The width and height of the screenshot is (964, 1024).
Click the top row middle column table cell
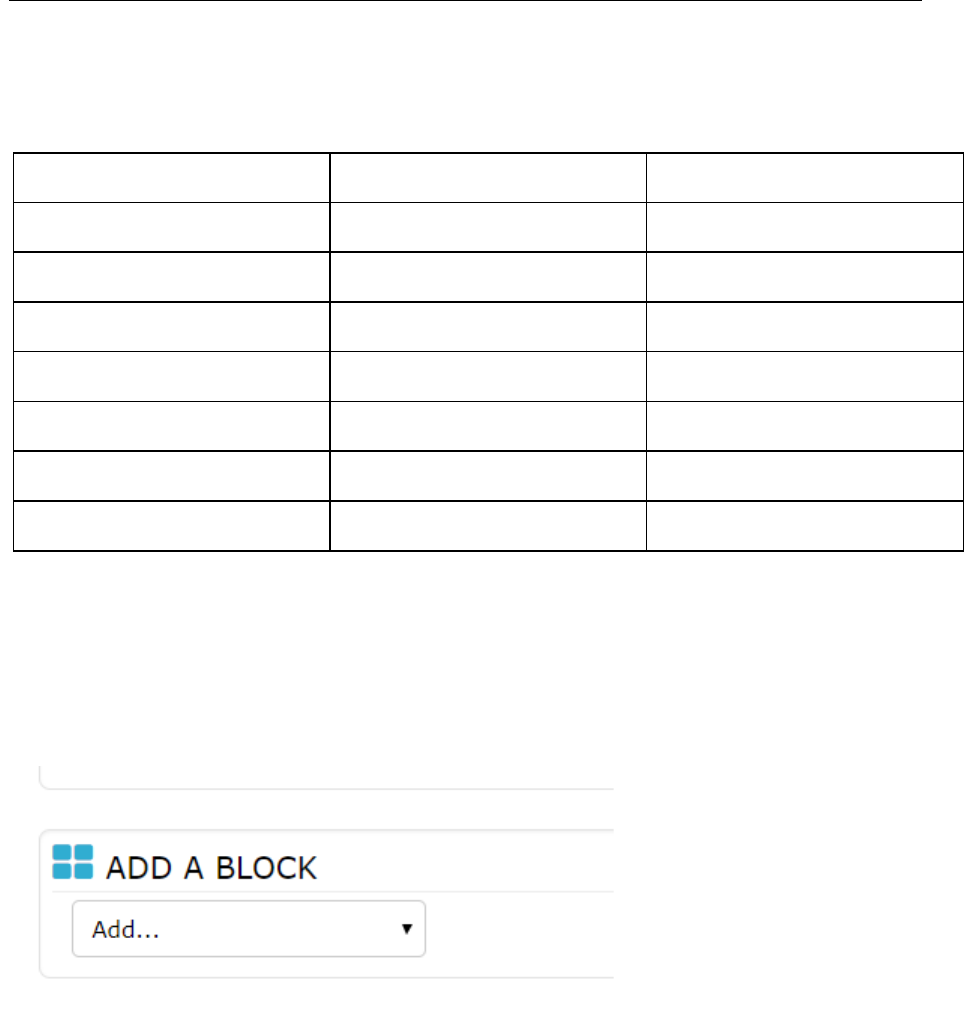coord(488,177)
